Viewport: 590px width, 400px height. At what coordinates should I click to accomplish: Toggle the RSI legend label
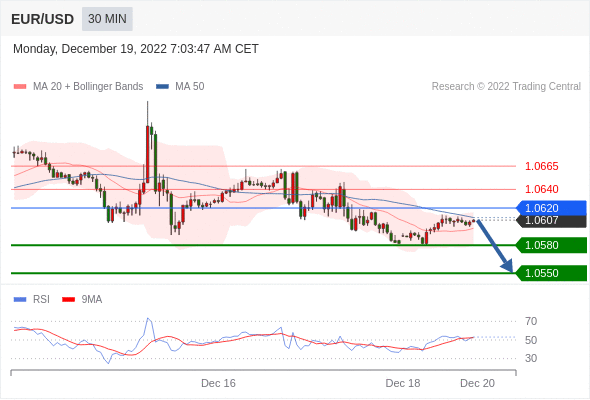(41, 300)
